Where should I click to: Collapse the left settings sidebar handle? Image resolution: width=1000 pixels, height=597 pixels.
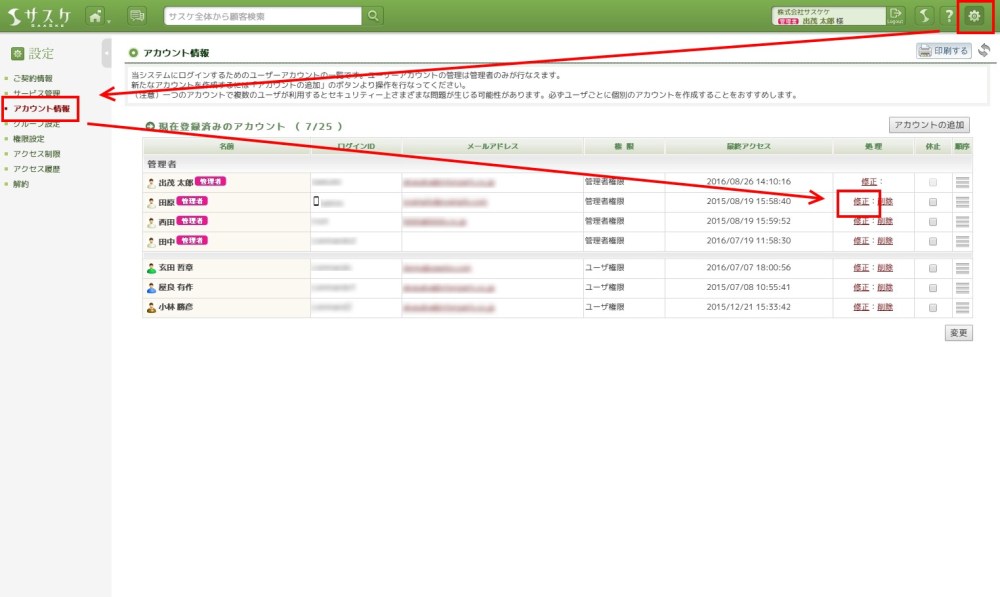[107, 53]
